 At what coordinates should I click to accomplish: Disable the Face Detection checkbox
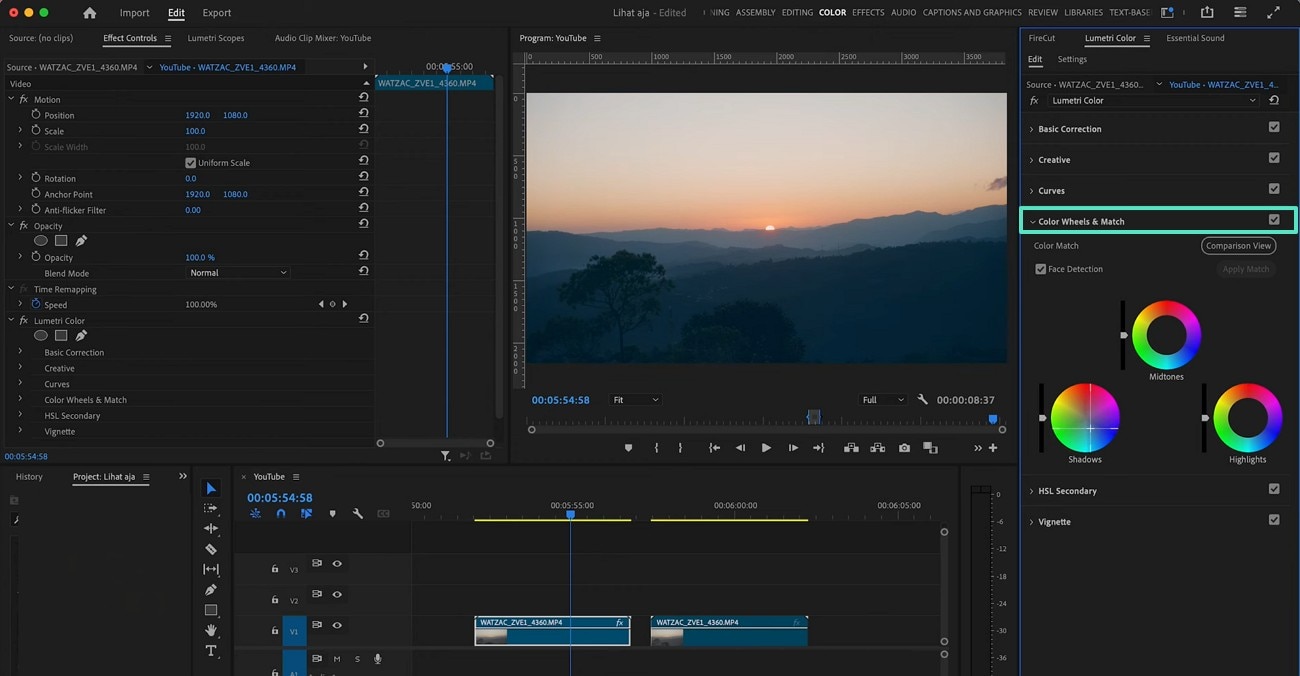(x=1041, y=269)
